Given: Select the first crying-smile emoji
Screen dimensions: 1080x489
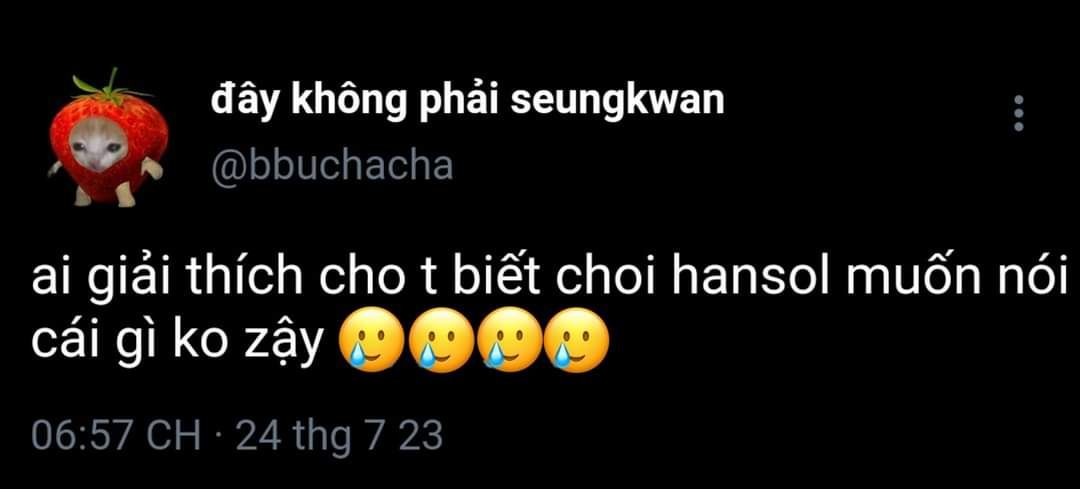Looking at the screenshot, I should pos(372,340).
